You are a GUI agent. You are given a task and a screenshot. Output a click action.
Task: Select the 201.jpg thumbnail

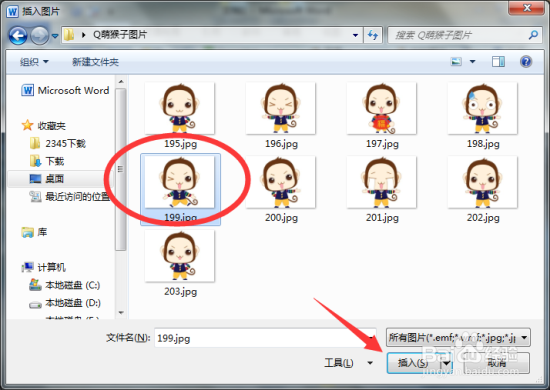(x=382, y=182)
